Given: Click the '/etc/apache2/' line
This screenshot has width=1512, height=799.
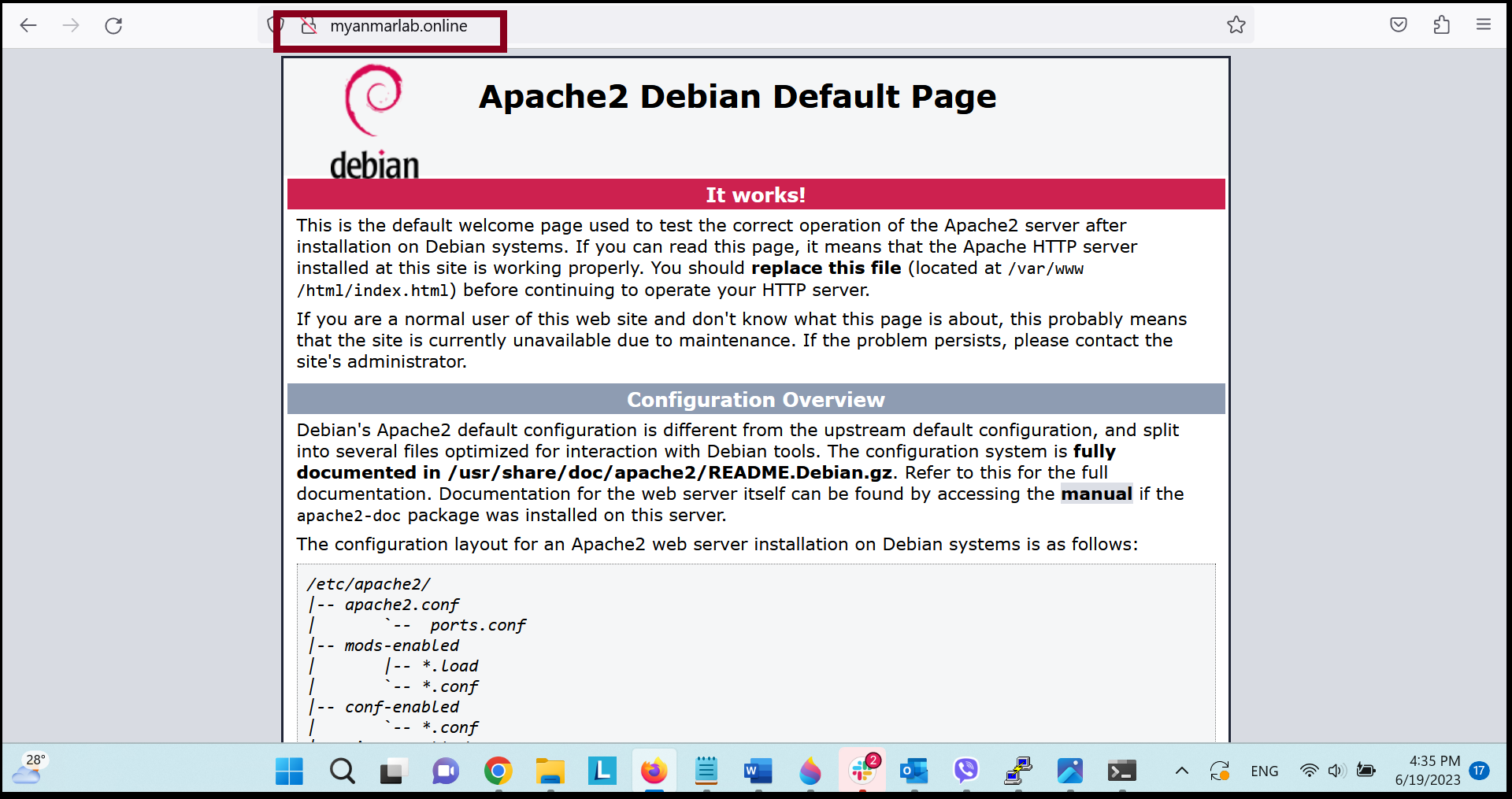Looking at the screenshot, I should 369,584.
